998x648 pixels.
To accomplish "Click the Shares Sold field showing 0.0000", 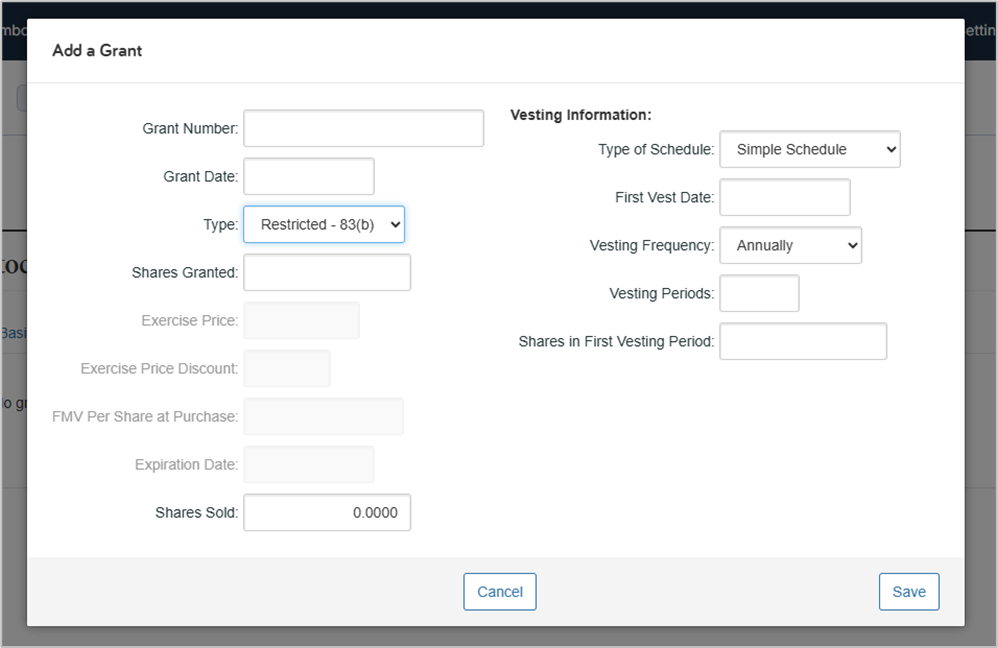I will click(x=327, y=512).
